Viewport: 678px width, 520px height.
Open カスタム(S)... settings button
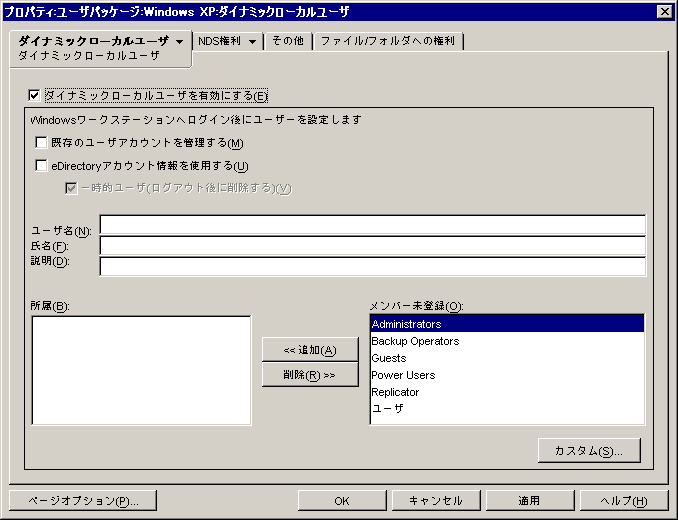coord(589,450)
